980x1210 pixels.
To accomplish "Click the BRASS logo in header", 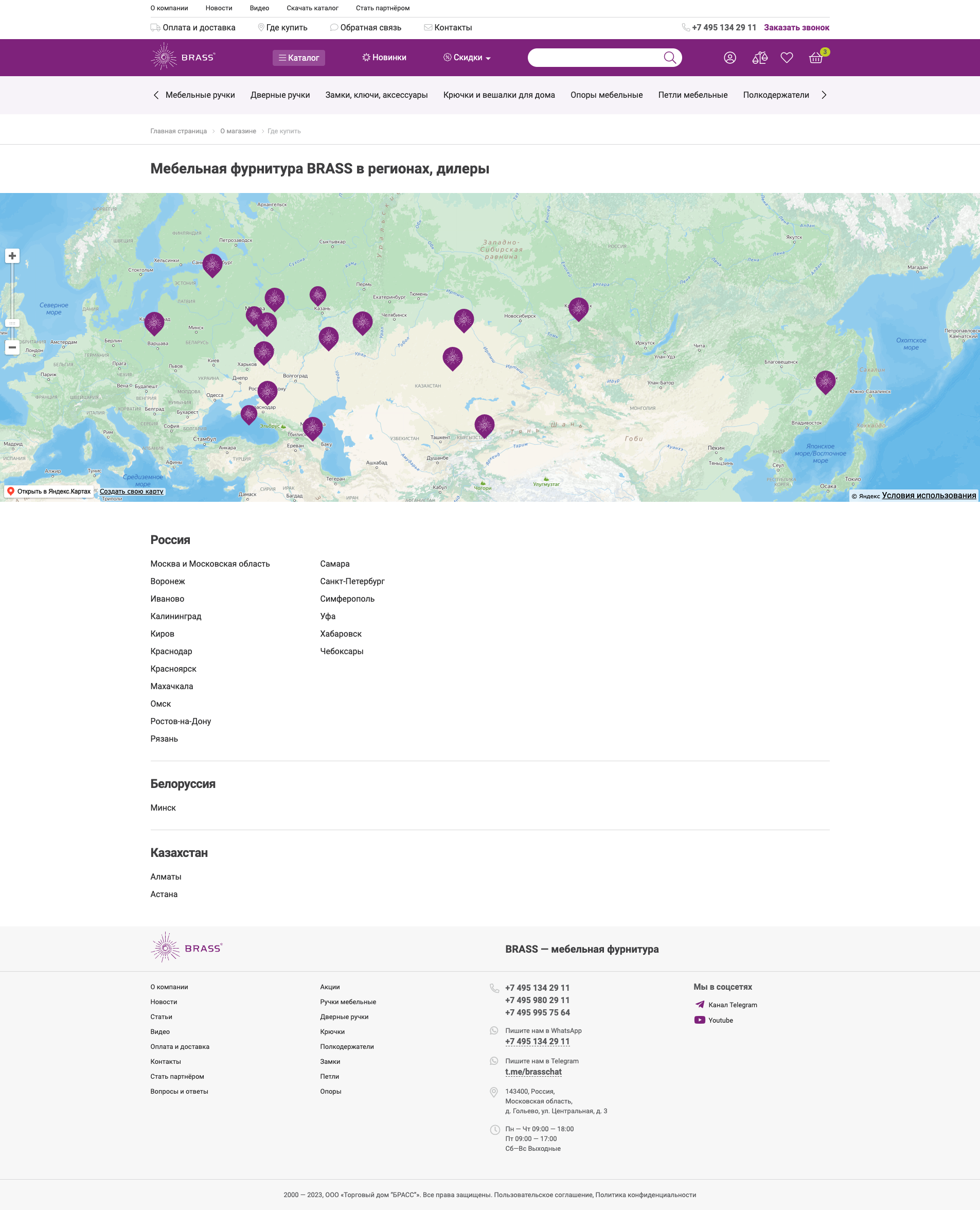I will [x=182, y=57].
